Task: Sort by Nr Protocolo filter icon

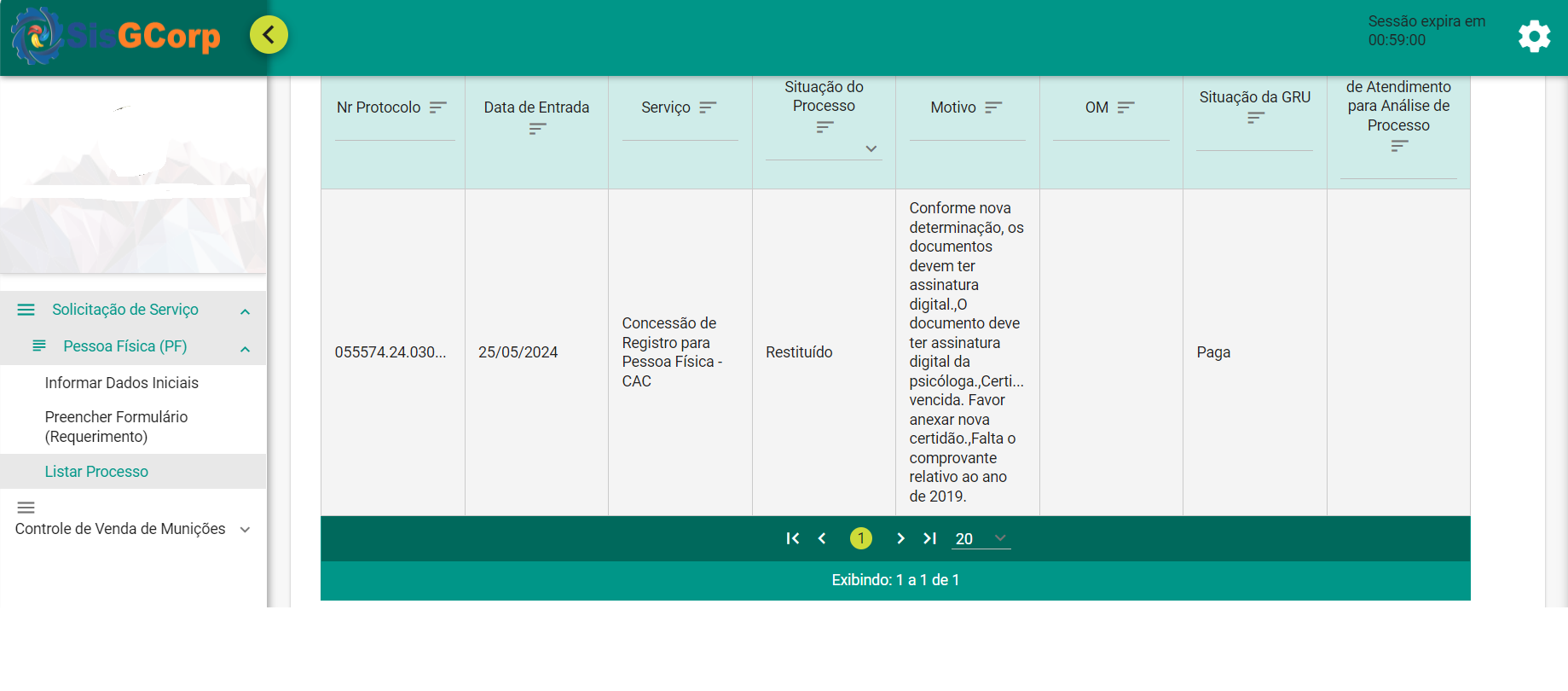Action: tap(438, 107)
